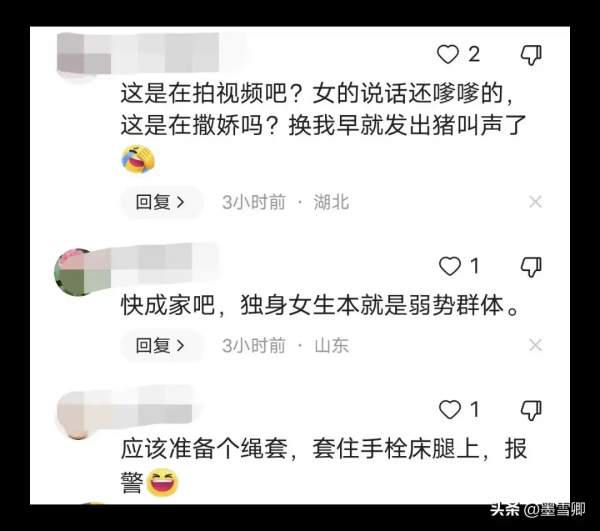This screenshot has height=531, width=600.
Task: Open reply box for Hubei comment
Action: pos(162,202)
